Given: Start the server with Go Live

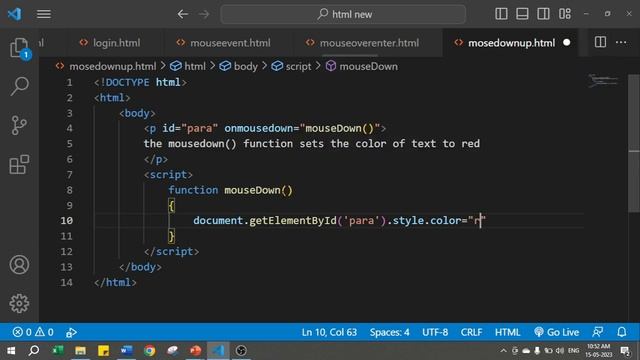Looking at the screenshot, I should point(556,332).
